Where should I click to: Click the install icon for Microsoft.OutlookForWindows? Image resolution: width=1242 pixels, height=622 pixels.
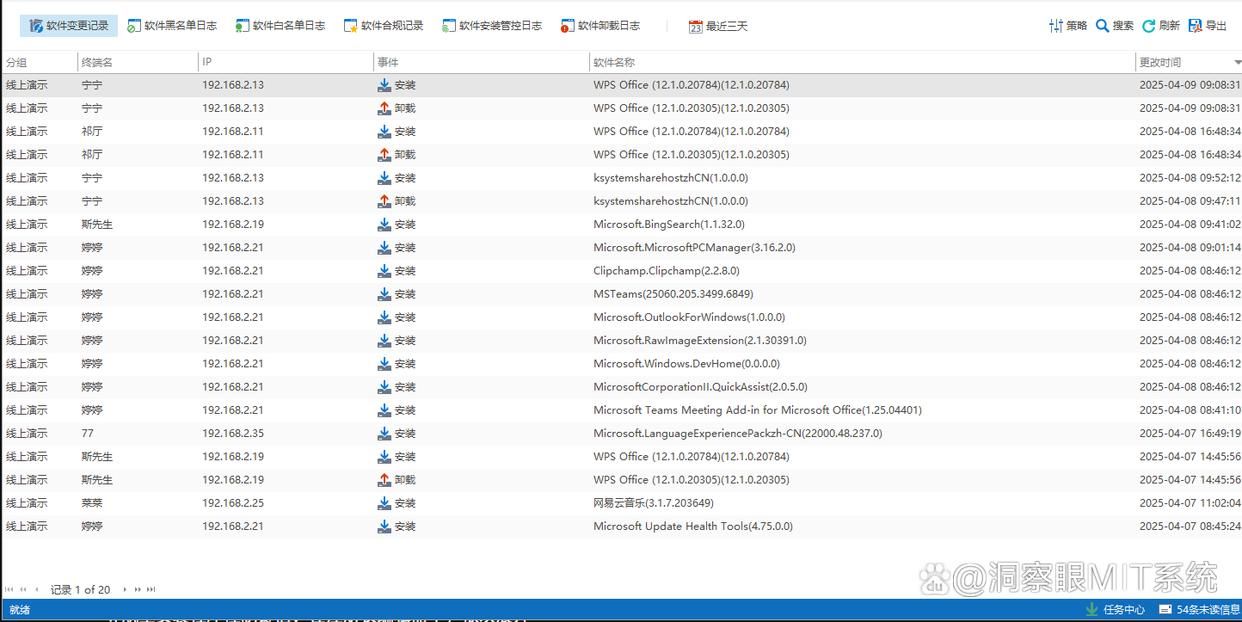pyautogui.click(x=384, y=318)
